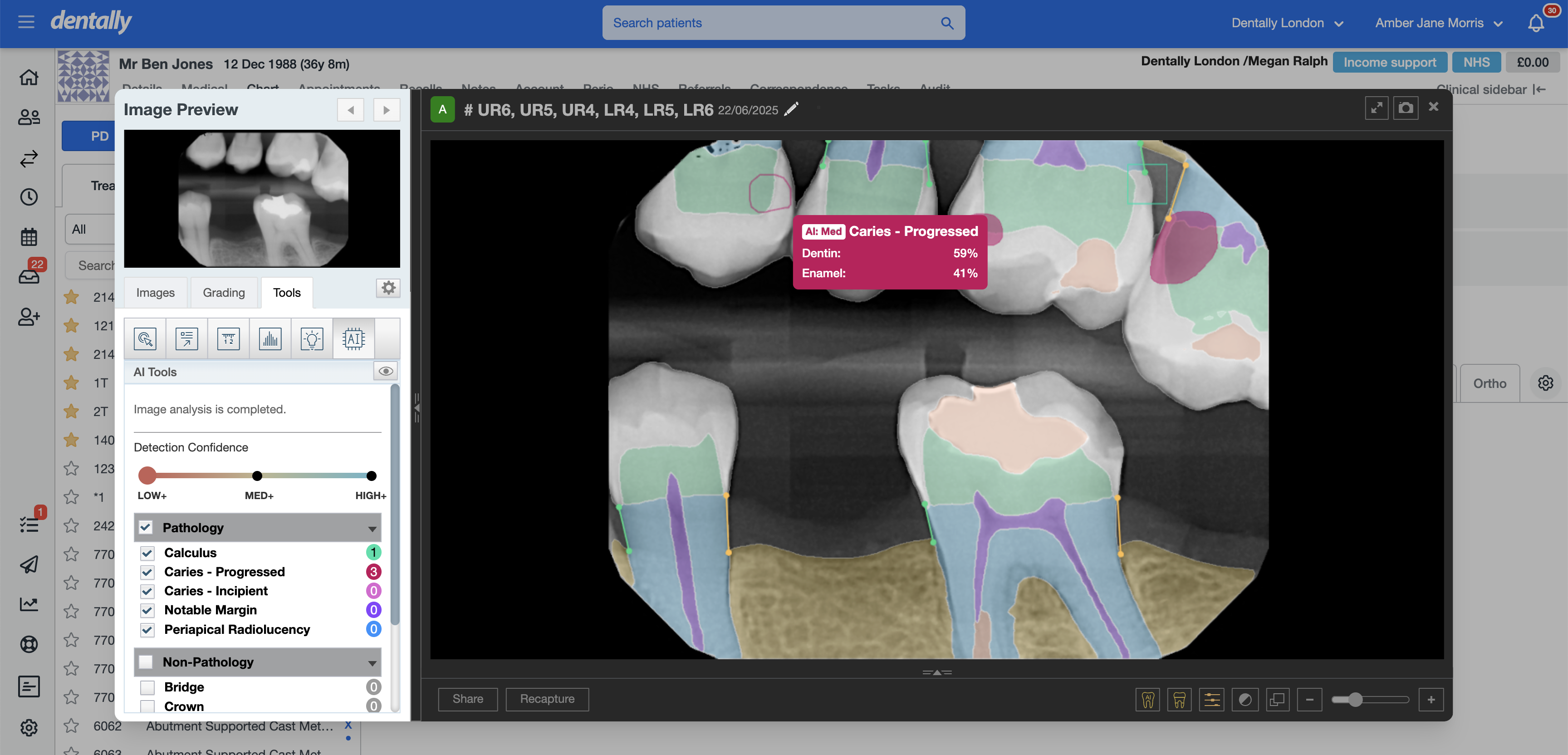1568x755 pixels.
Task: Uncheck Caries - Incipient checkbox
Action: tap(147, 591)
